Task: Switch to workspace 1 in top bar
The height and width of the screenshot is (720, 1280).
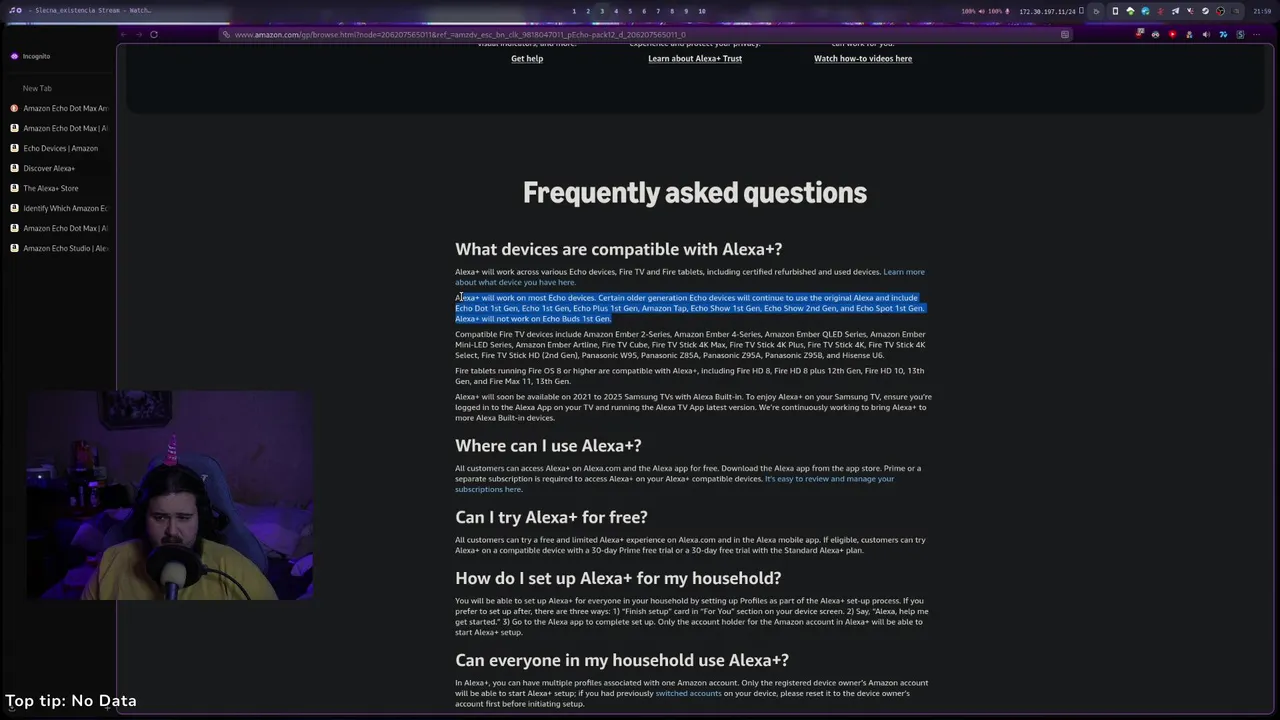Action: point(573,11)
